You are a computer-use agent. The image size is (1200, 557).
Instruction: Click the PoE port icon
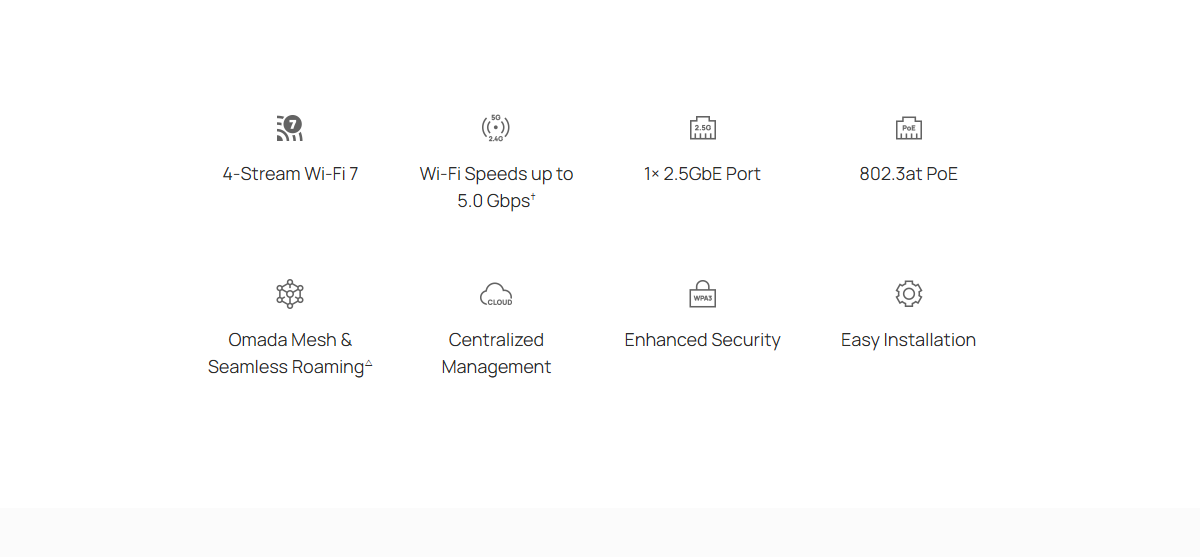(x=908, y=128)
